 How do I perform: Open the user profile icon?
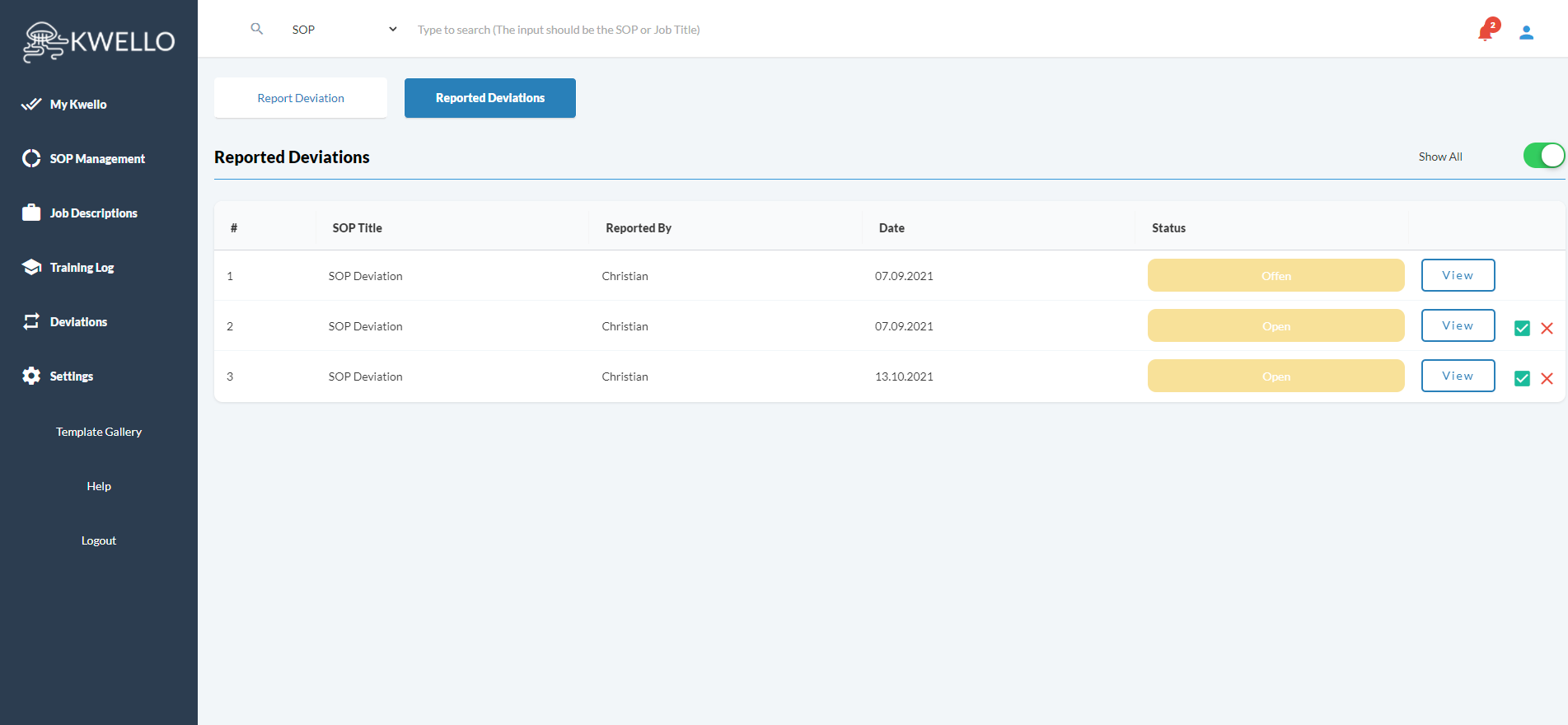pyautogui.click(x=1526, y=32)
